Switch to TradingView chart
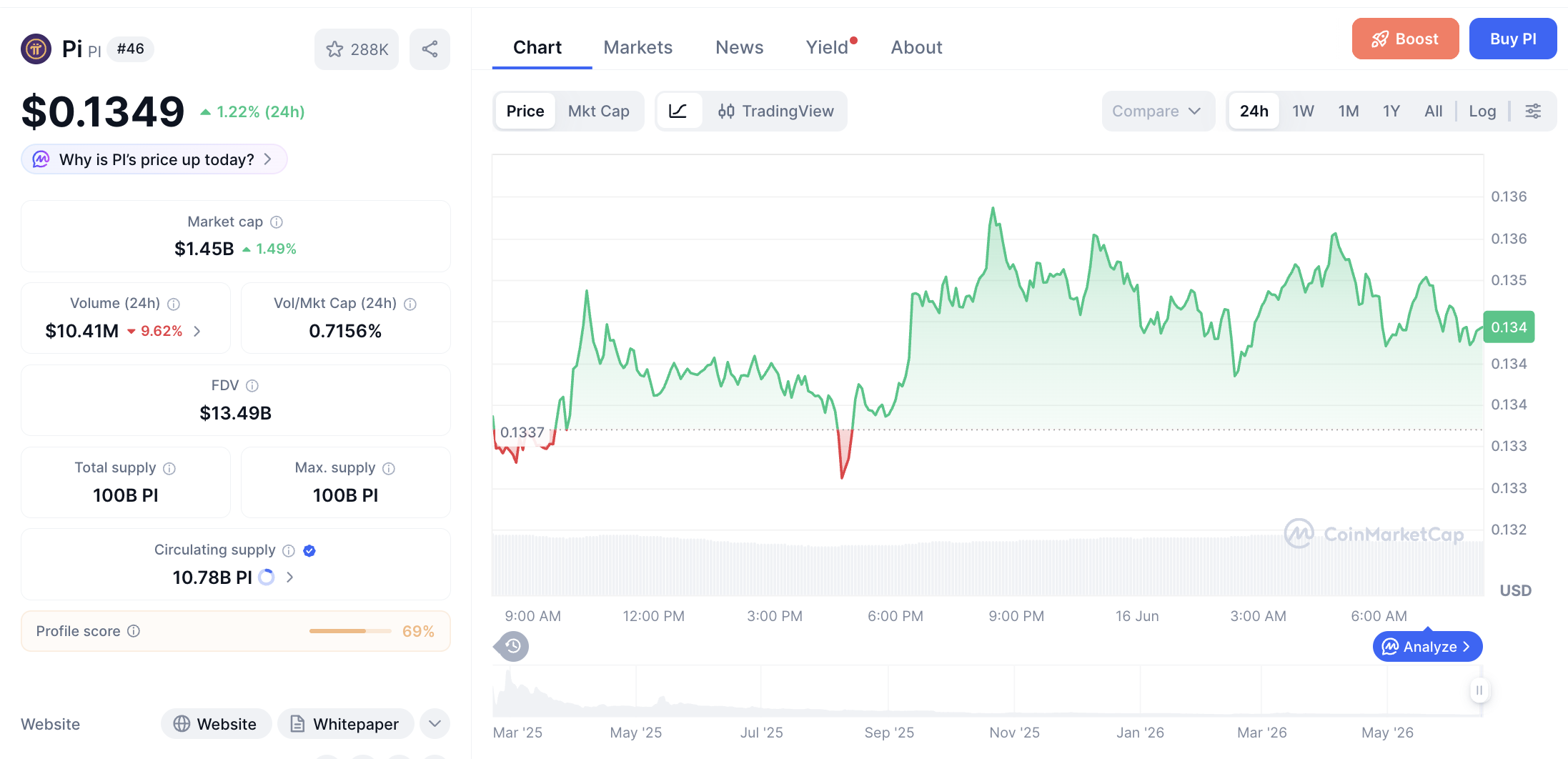Viewport: 1568px width, 759px height. pos(776,111)
